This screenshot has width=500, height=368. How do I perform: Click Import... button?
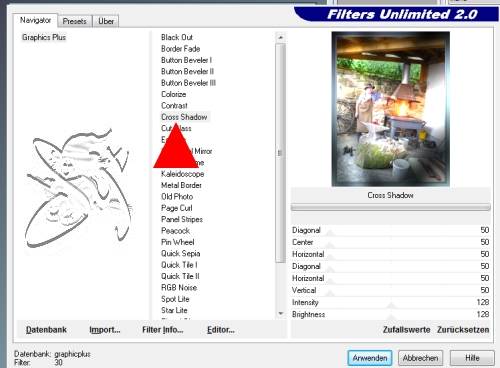[105, 330]
